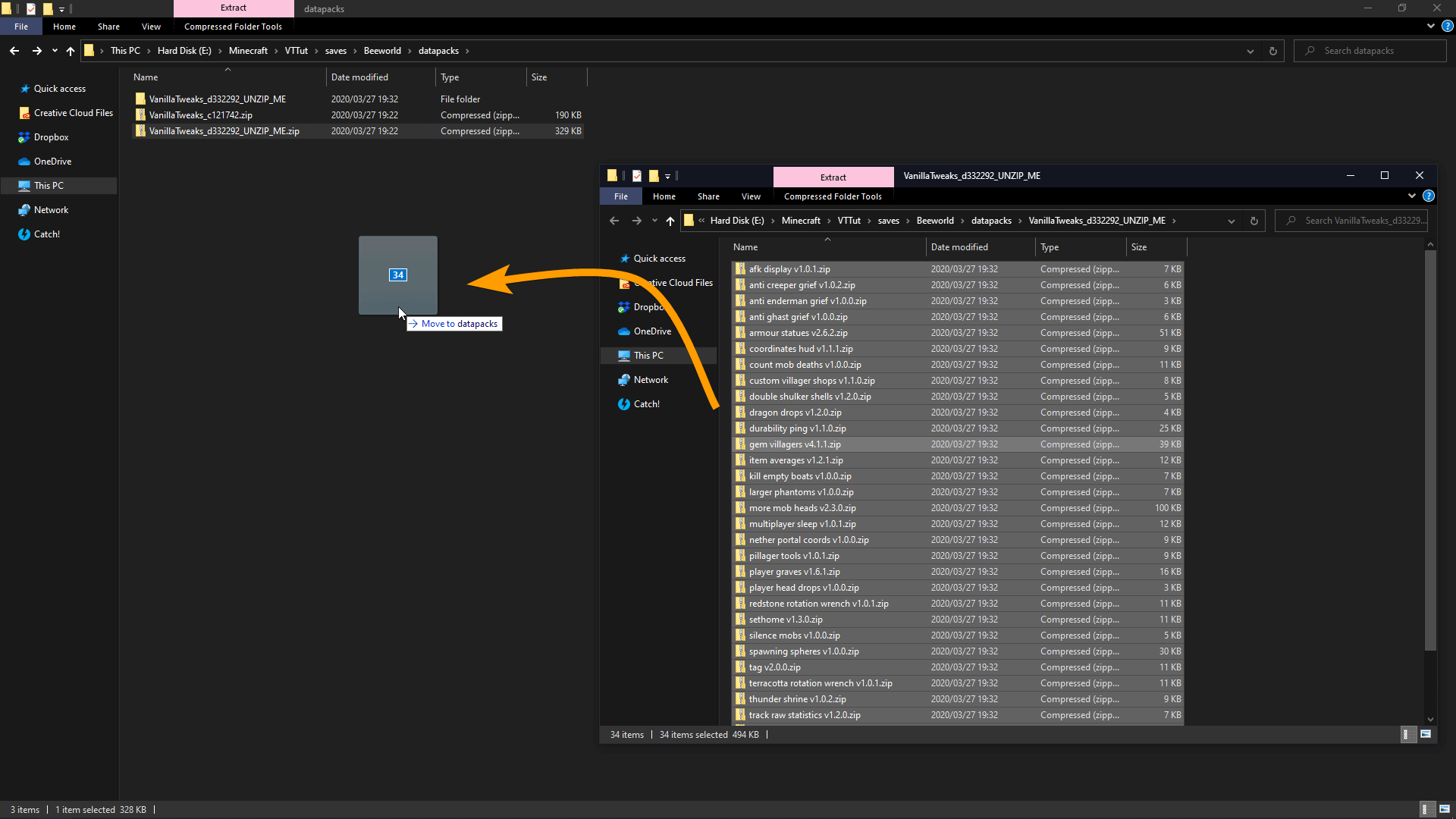Open Help icon in VanillaTweaks window

pos(1429,196)
